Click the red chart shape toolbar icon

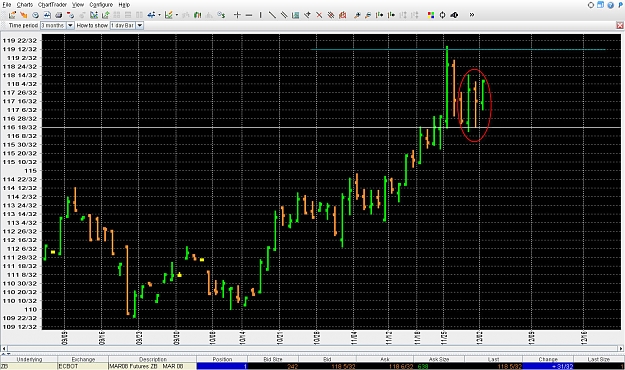[342, 15]
